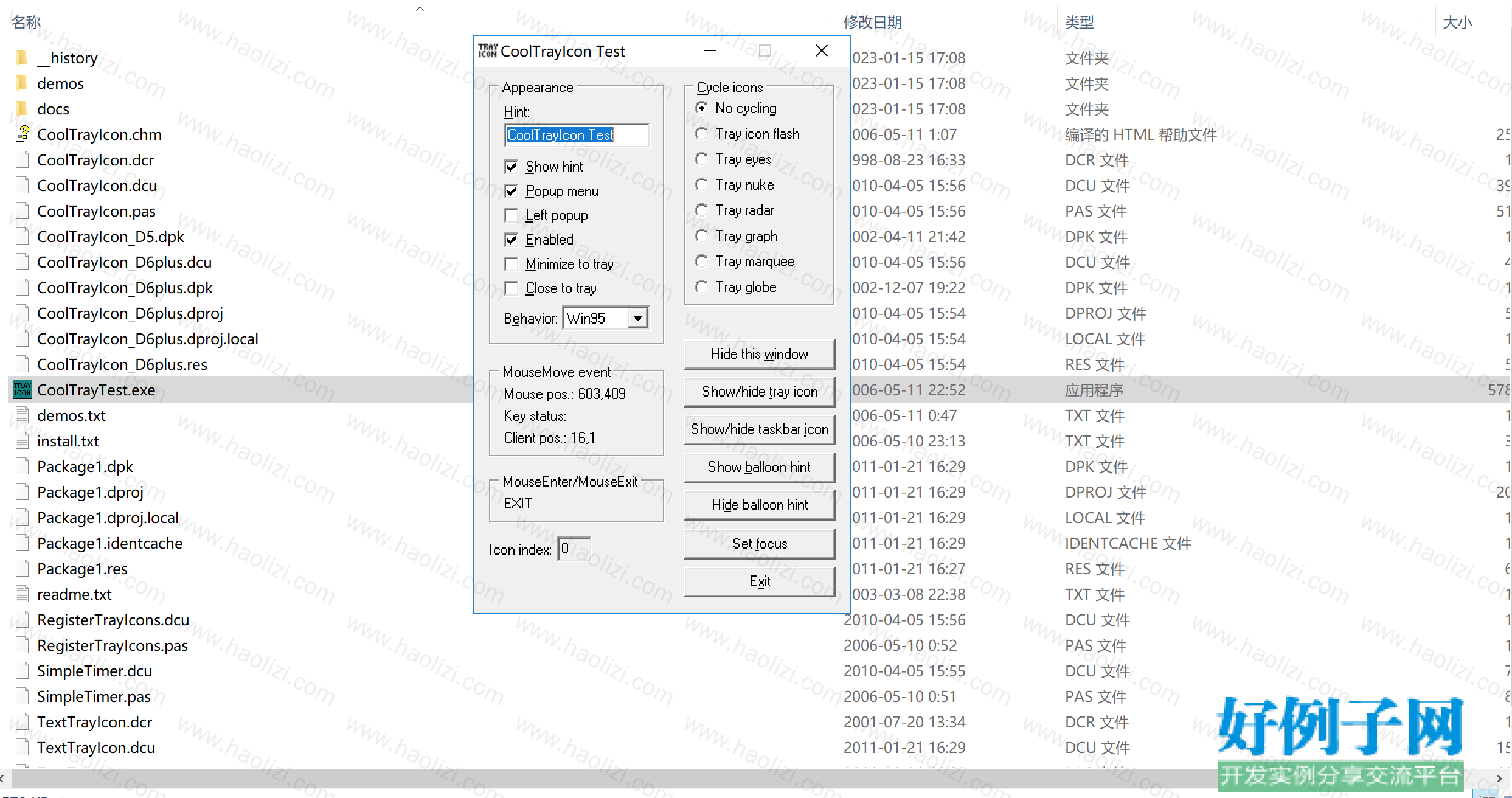Screen dimensions: 1512x798
Task: Select Tray graph radio button
Action: click(701, 236)
